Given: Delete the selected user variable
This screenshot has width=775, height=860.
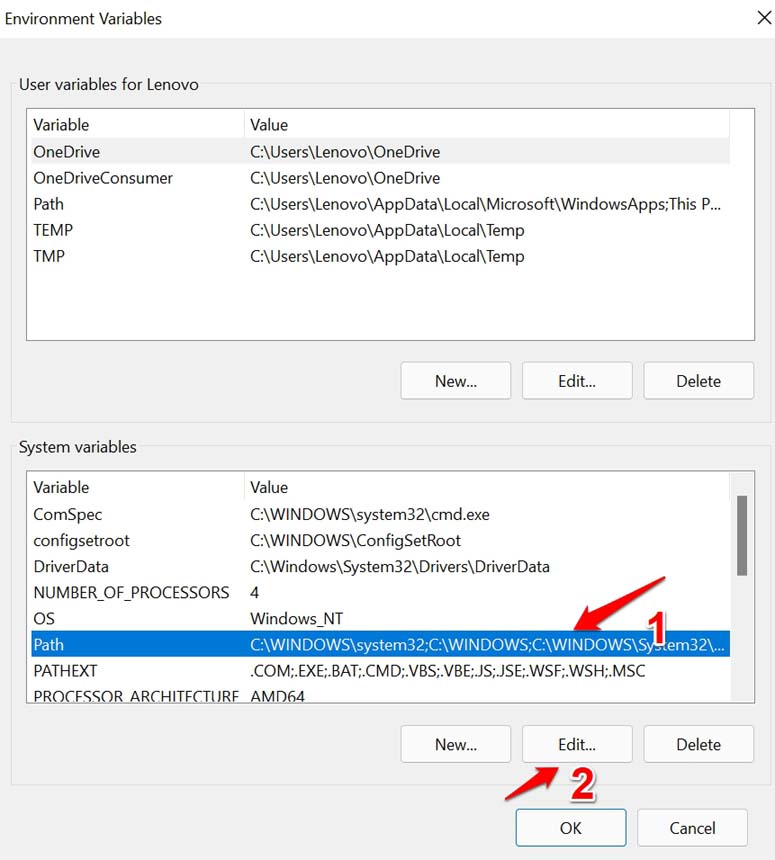Looking at the screenshot, I should pyautogui.click(x=698, y=381).
